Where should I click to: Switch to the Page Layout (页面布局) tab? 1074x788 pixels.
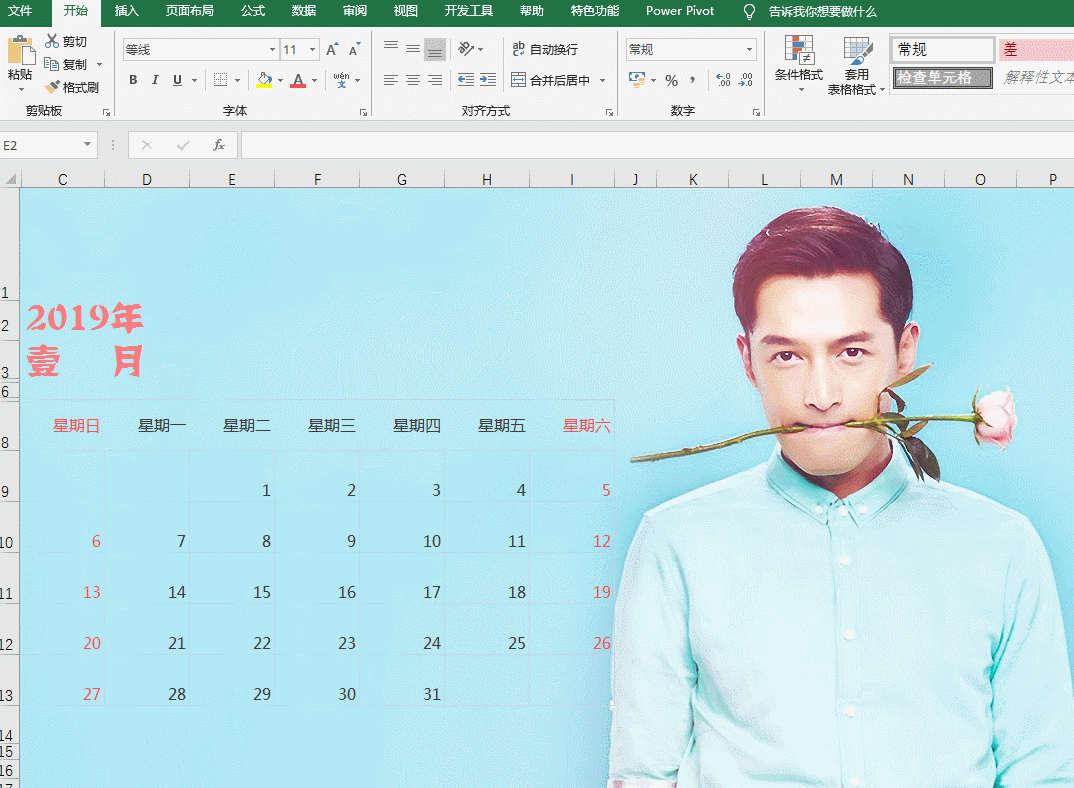[x=190, y=11]
